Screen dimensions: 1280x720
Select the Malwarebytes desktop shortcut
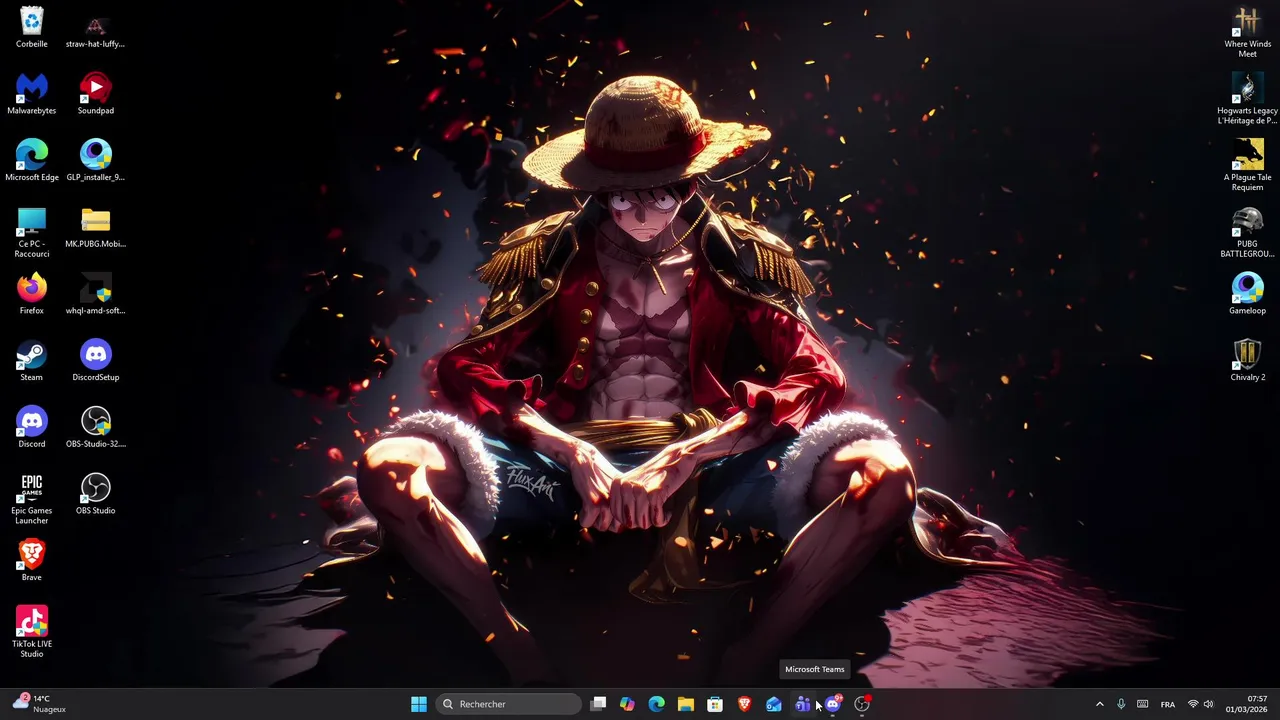click(32, 95)
